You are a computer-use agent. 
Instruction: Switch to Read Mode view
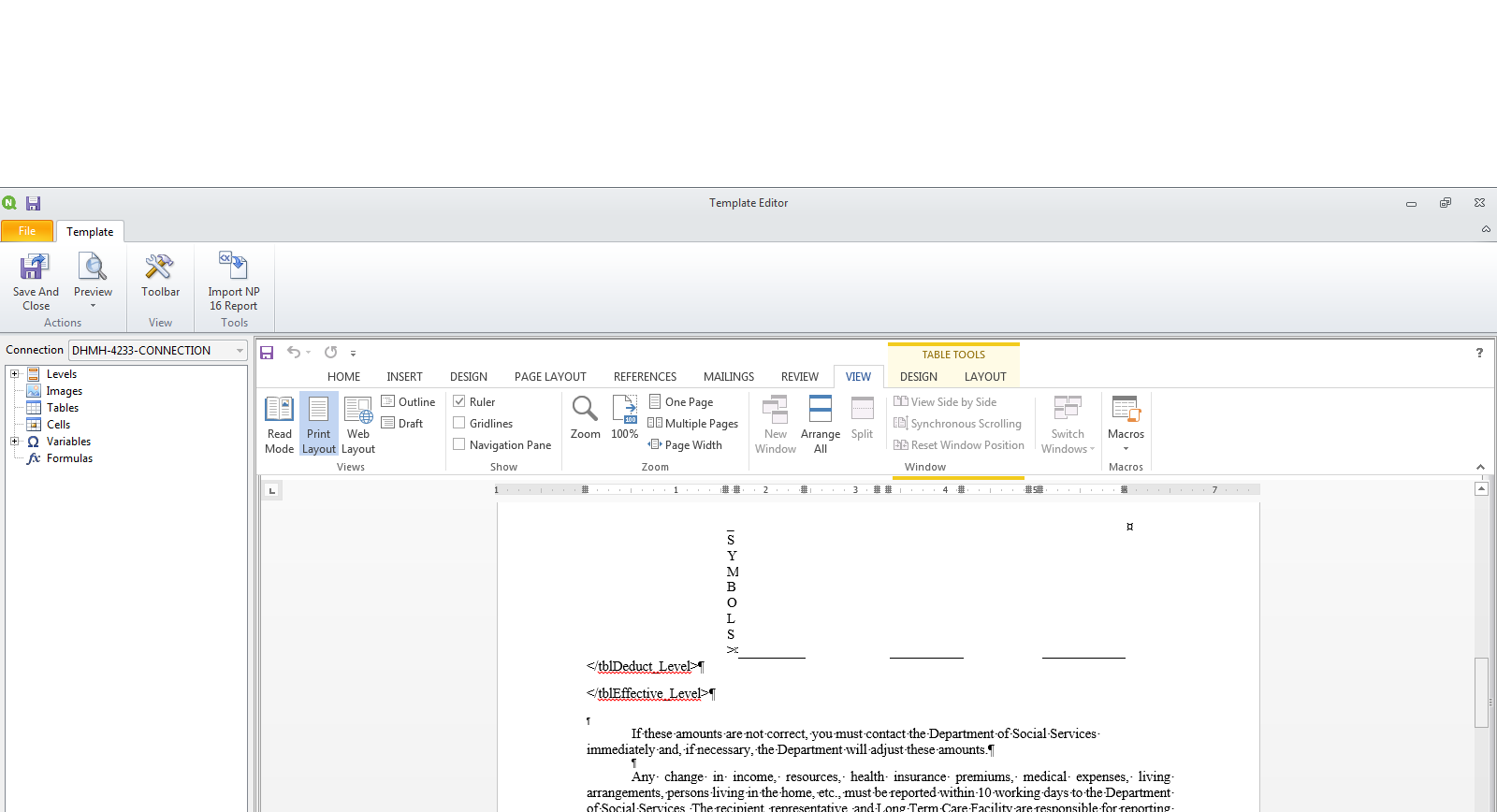[279, 425]
